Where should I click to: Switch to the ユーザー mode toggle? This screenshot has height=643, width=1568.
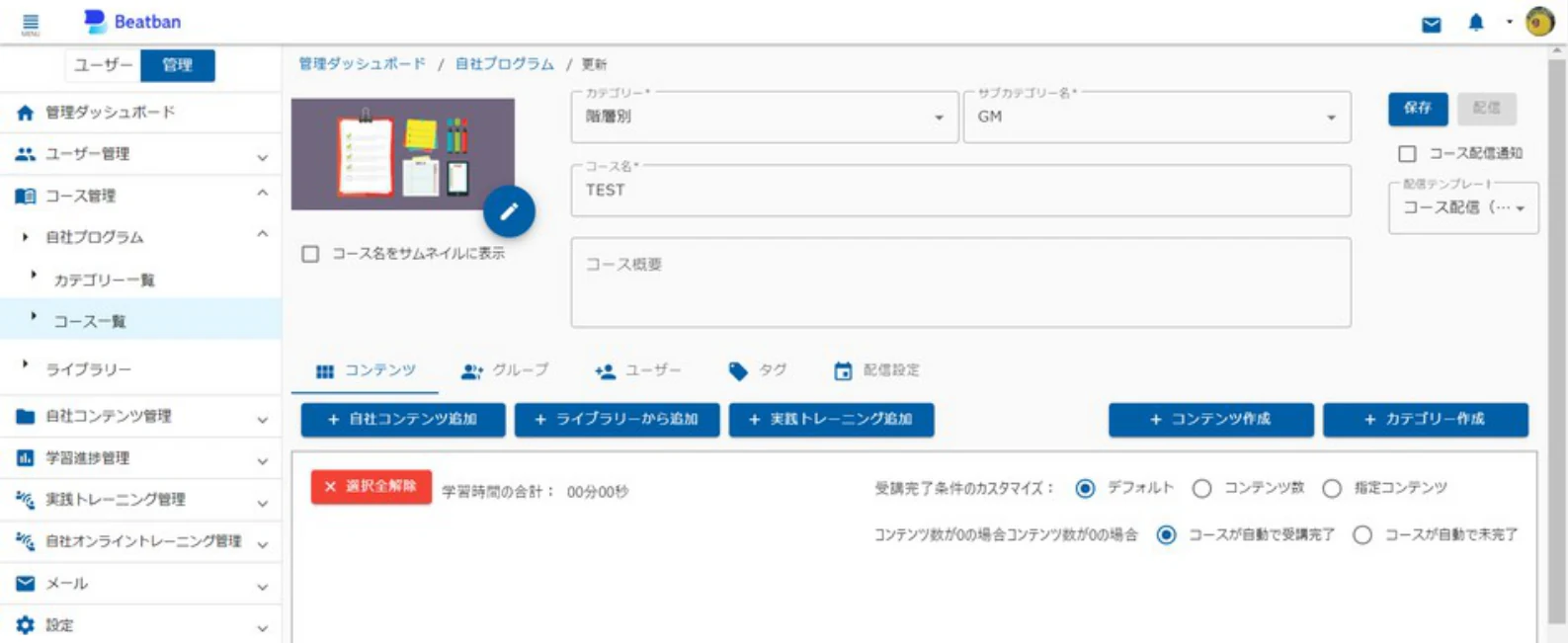103,65
